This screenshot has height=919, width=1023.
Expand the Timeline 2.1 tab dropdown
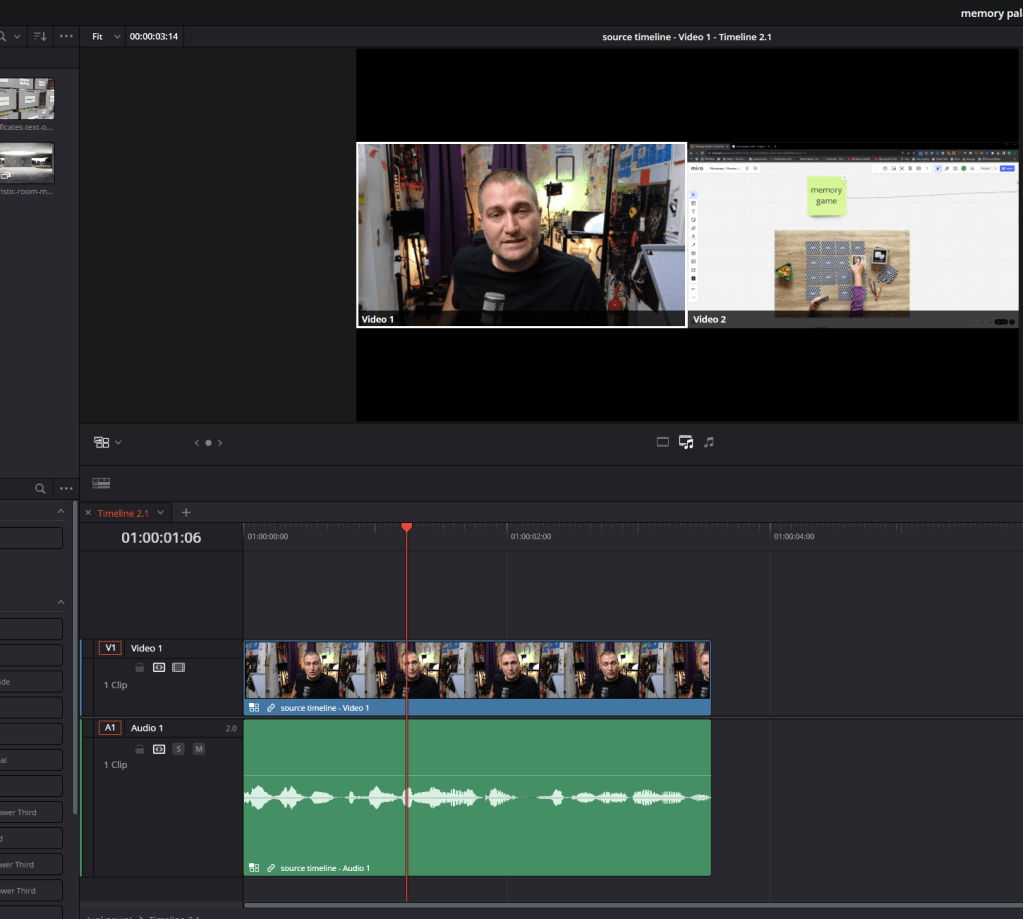160,513
